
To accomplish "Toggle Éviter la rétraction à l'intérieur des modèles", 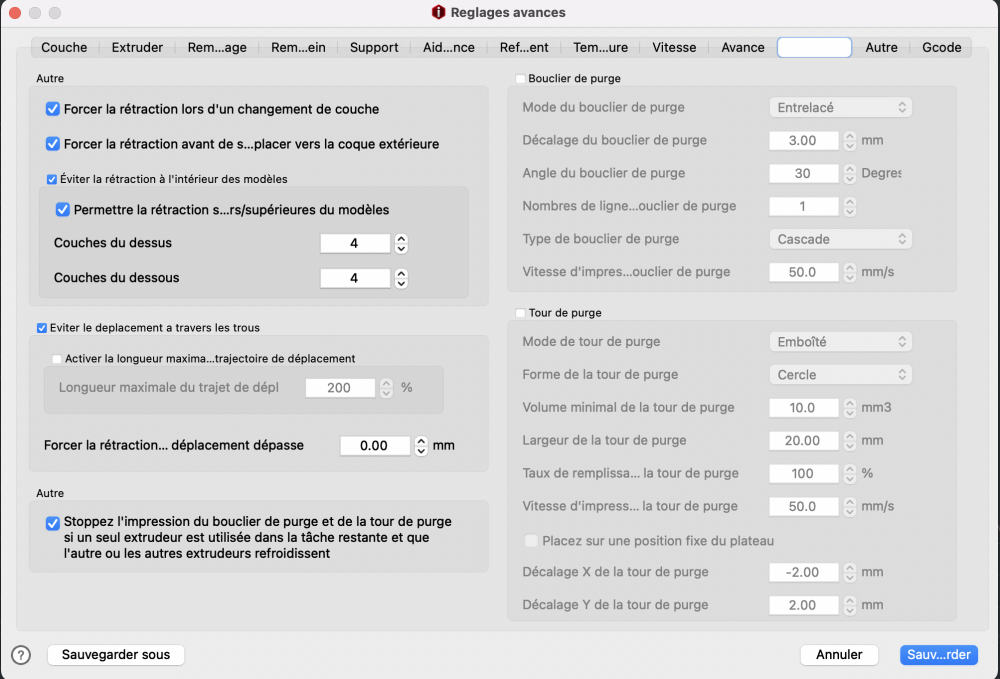I will click(52, 179).
